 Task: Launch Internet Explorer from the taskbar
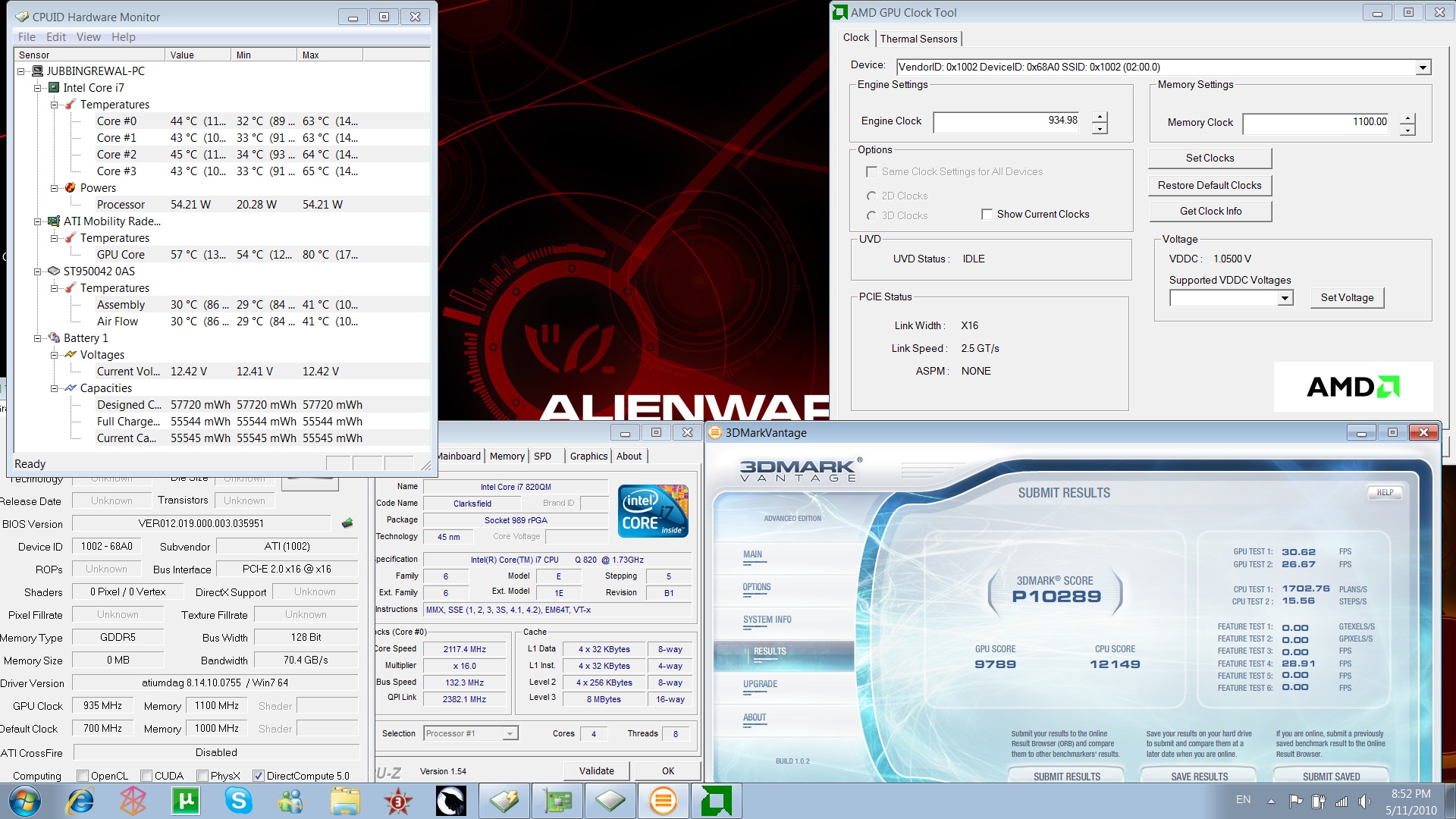pos(80,801)
